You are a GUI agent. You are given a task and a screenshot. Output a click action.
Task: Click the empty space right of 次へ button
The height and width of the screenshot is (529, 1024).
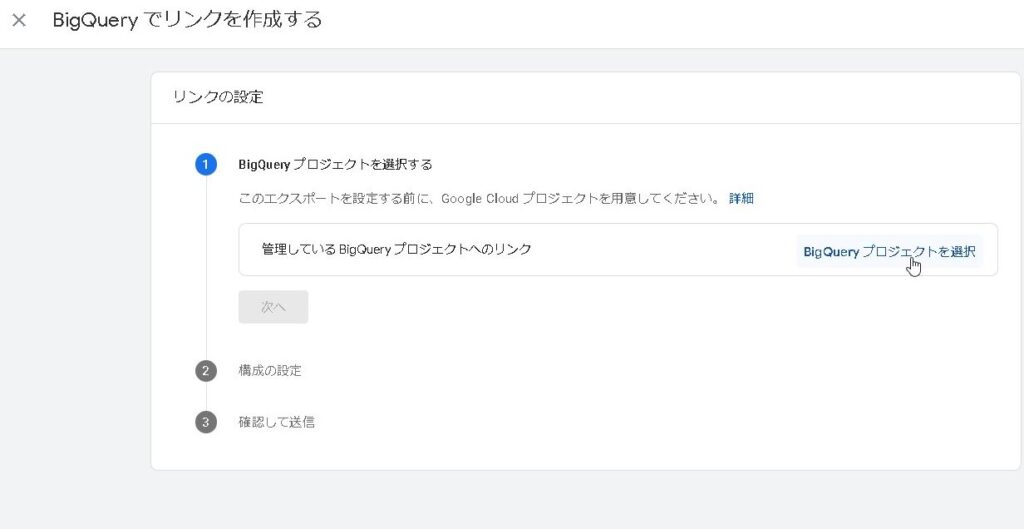pyautogui.click(x=600, y=307)
